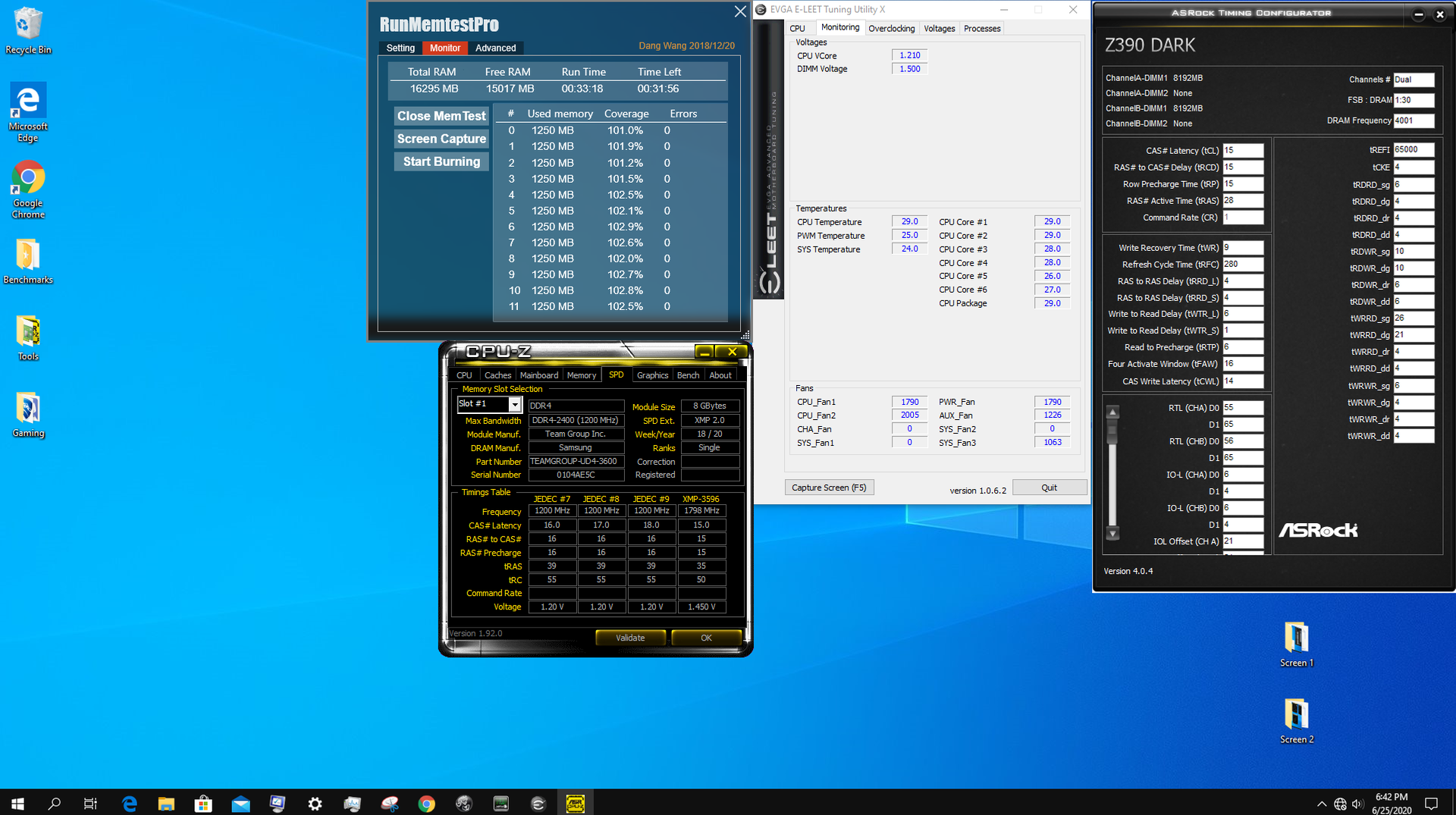This screenshot has width=1456, height=815.
Task: Switch to CPU-Z taskbar icon
Action: [x=575, y=803]
